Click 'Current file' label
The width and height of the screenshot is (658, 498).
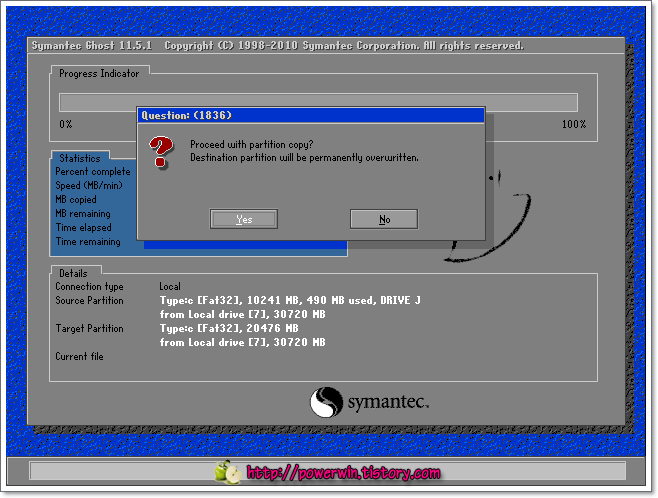click(79, 357)
